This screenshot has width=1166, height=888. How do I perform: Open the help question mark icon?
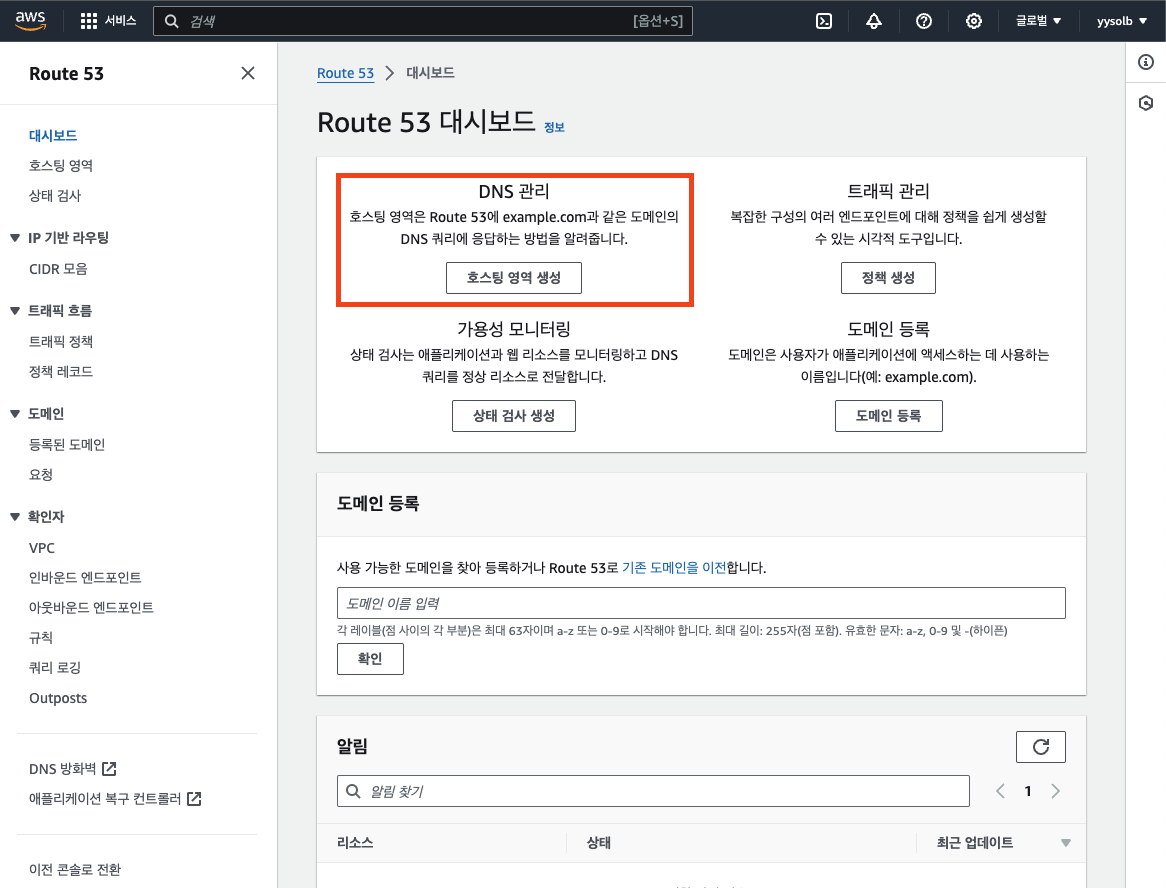(924, 21)
